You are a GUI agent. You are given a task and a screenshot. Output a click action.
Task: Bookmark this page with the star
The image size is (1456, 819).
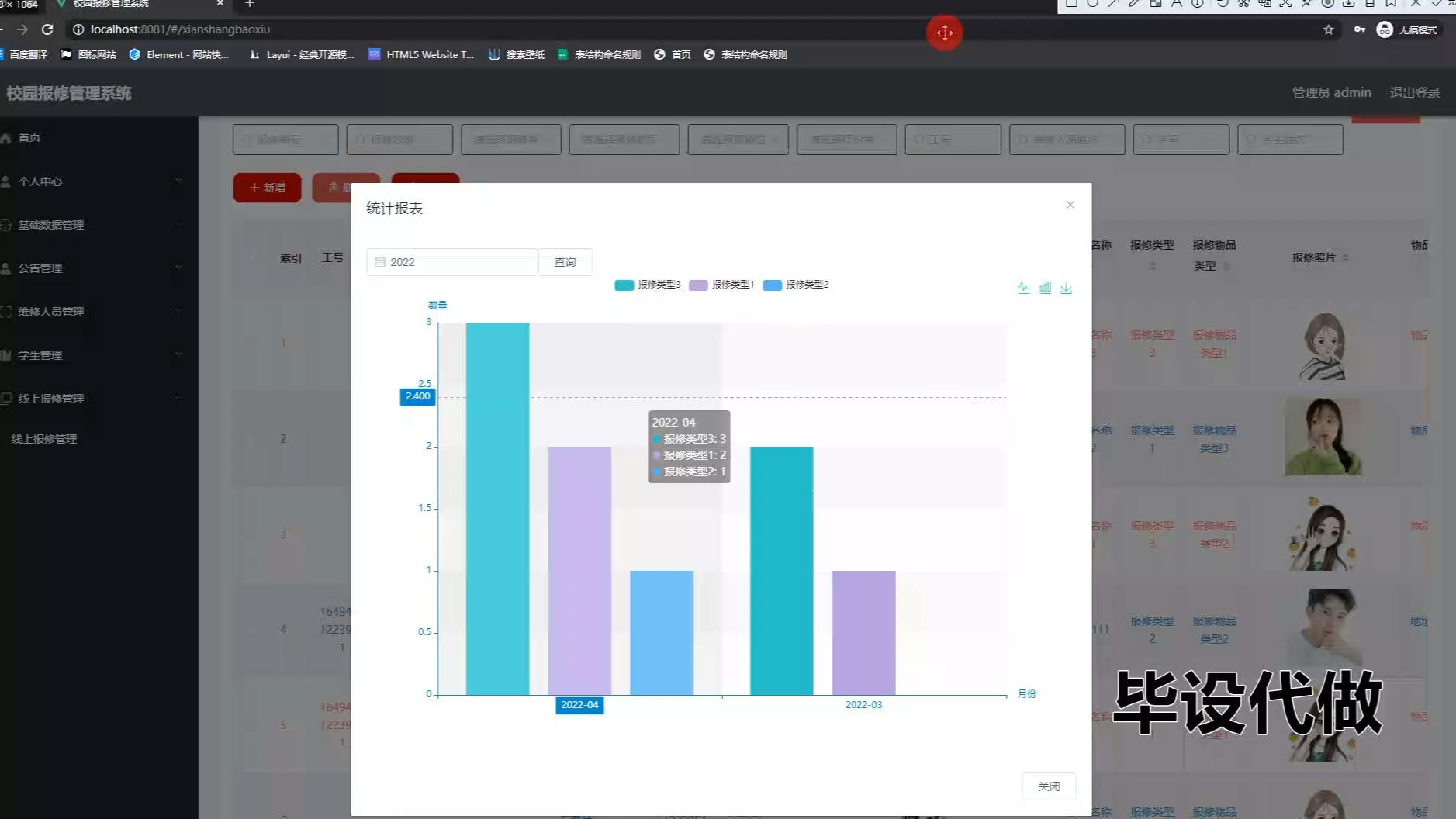(1329, 29)
